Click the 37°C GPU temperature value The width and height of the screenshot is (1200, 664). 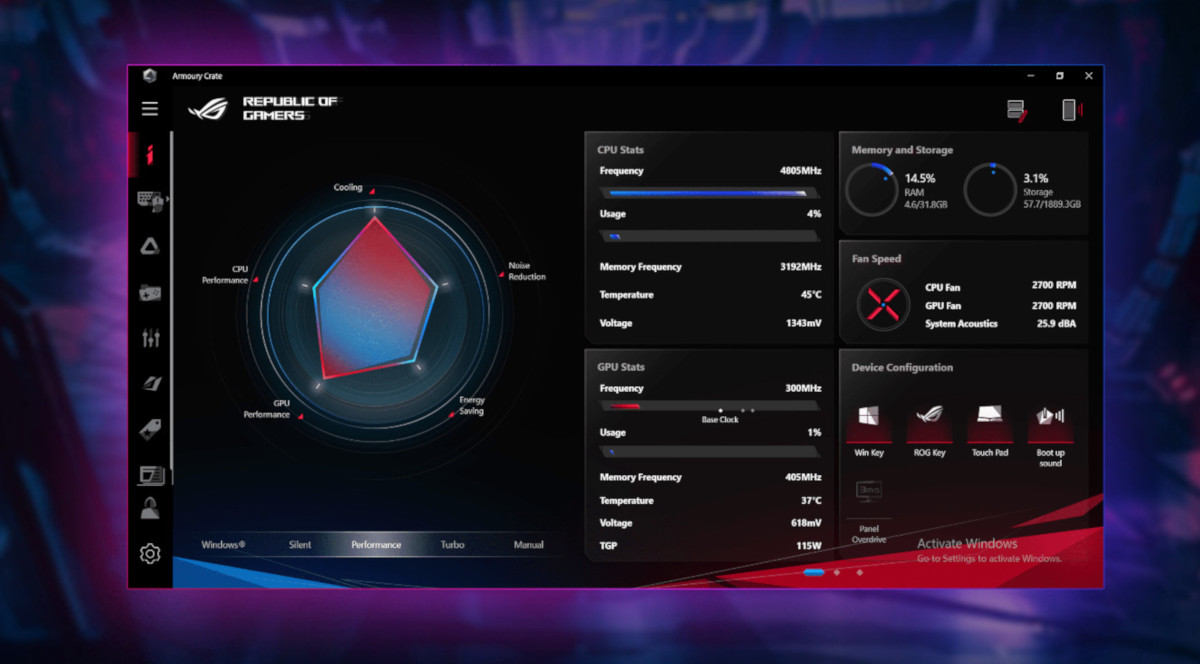point(810,501)
